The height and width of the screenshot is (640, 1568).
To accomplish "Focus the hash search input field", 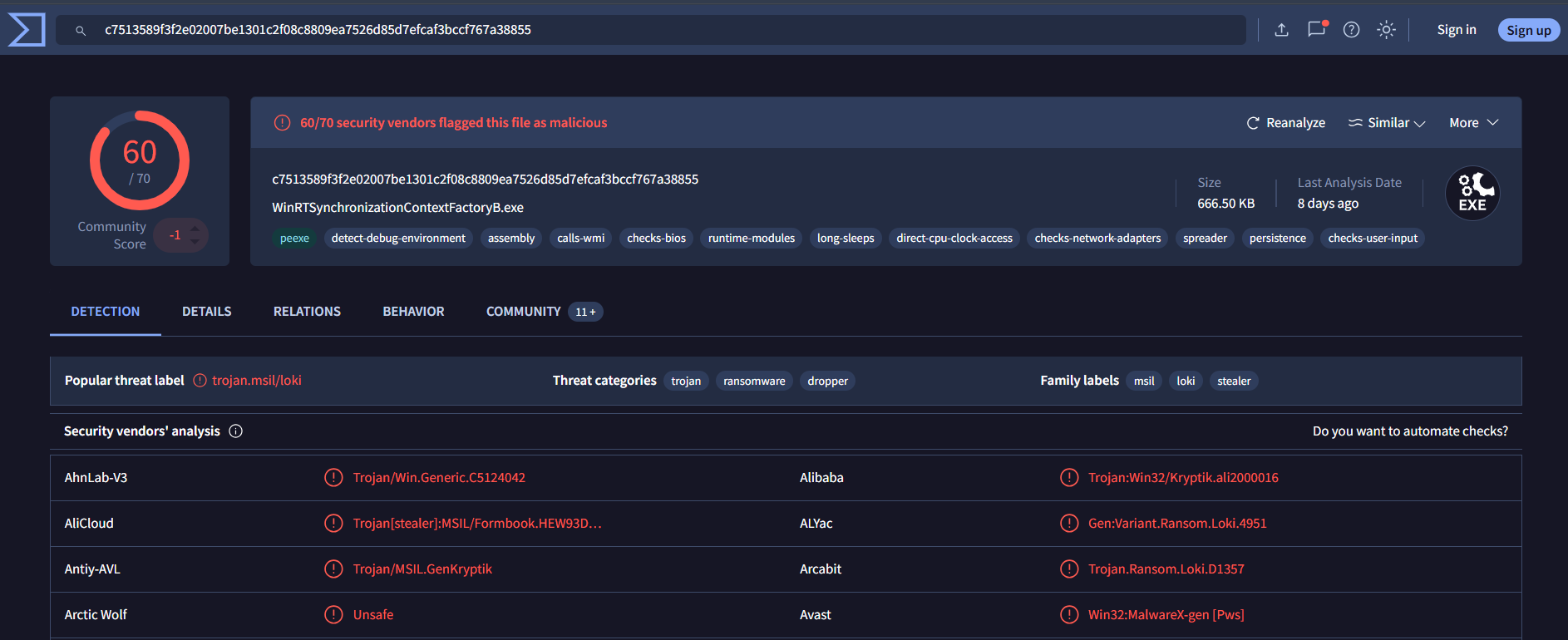I will pyautogui.click(x=651, y=30).
